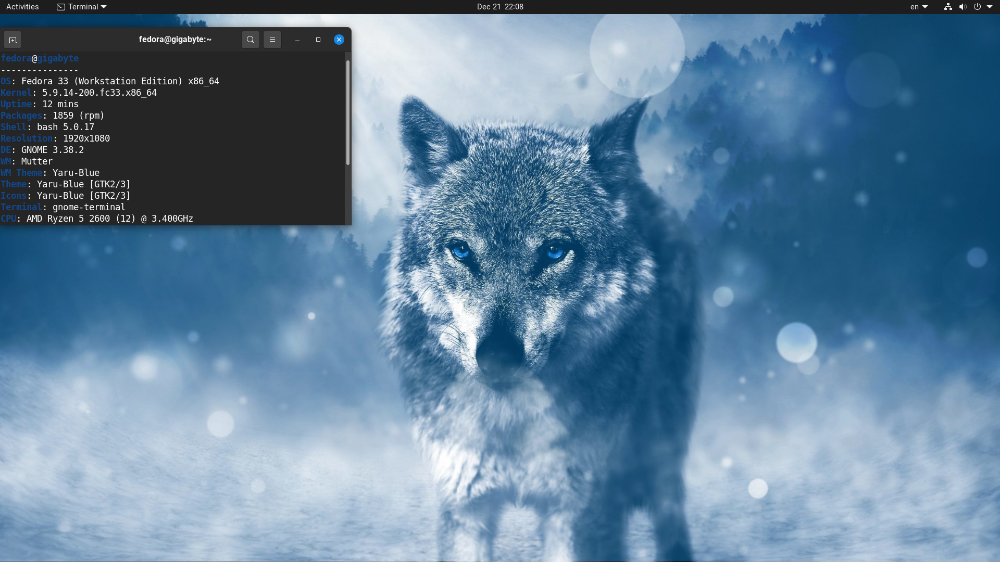Click the fedora@gigabyte:~ window title

pyautogui.click(x=175, y=40)
